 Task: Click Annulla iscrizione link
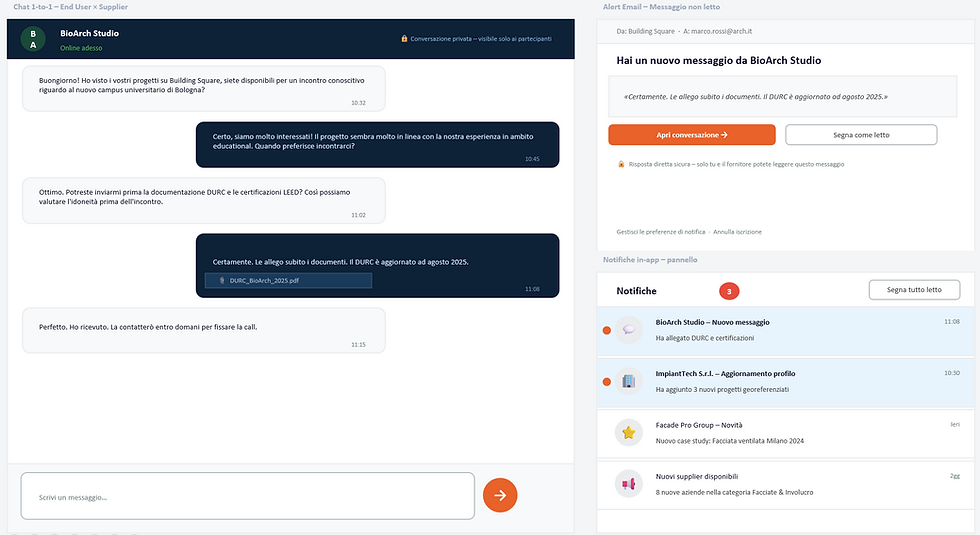[738, 232]
